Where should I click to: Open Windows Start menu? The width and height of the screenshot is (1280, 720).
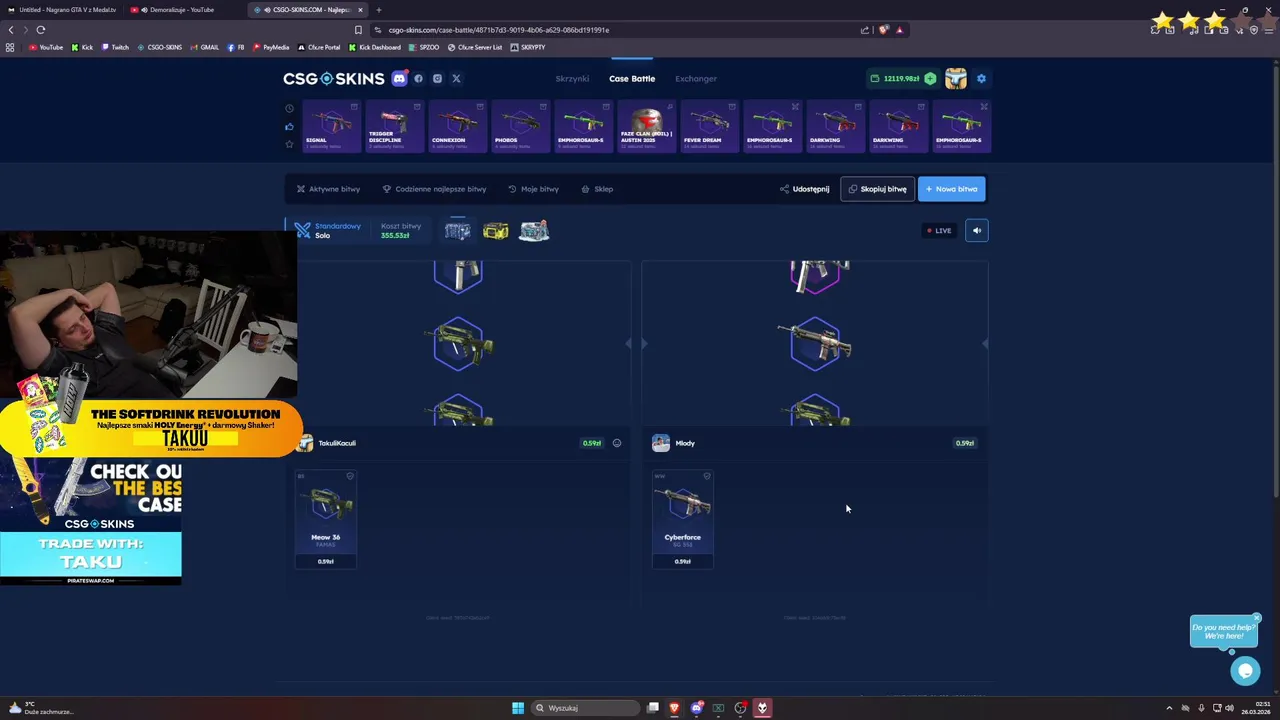[x=518, y=708]
